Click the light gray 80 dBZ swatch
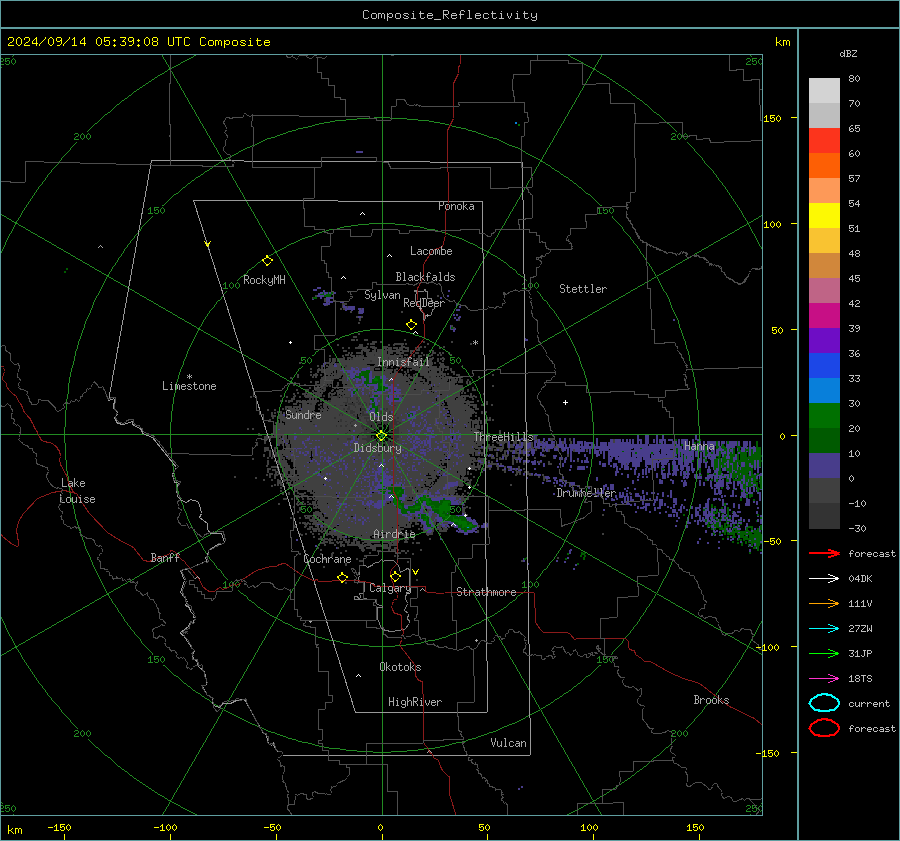The image size is (900, 841). click(824, 90)
